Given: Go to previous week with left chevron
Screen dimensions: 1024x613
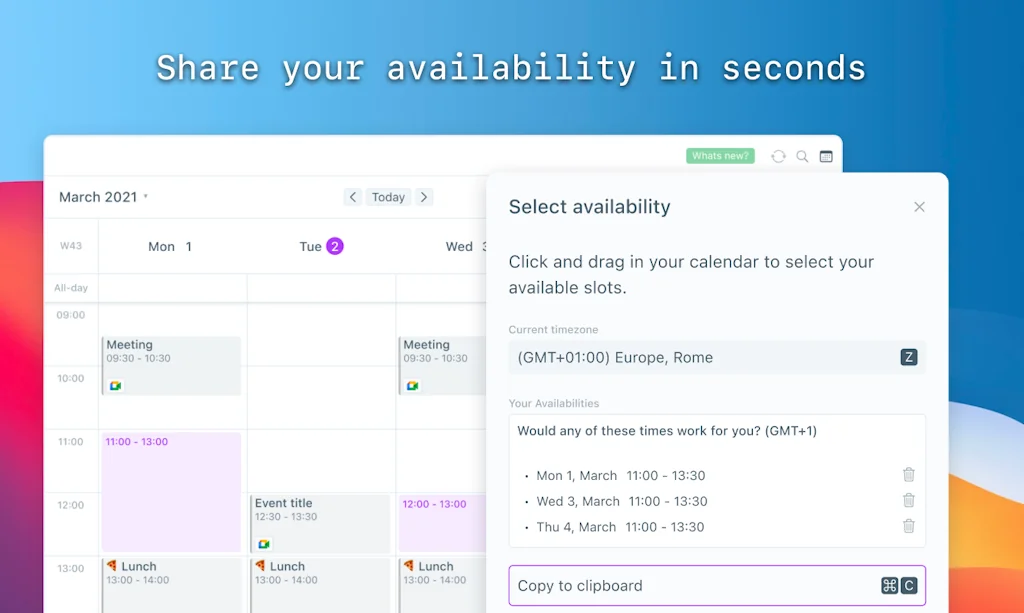Looking at the screenshot, I should coord(352,197).
